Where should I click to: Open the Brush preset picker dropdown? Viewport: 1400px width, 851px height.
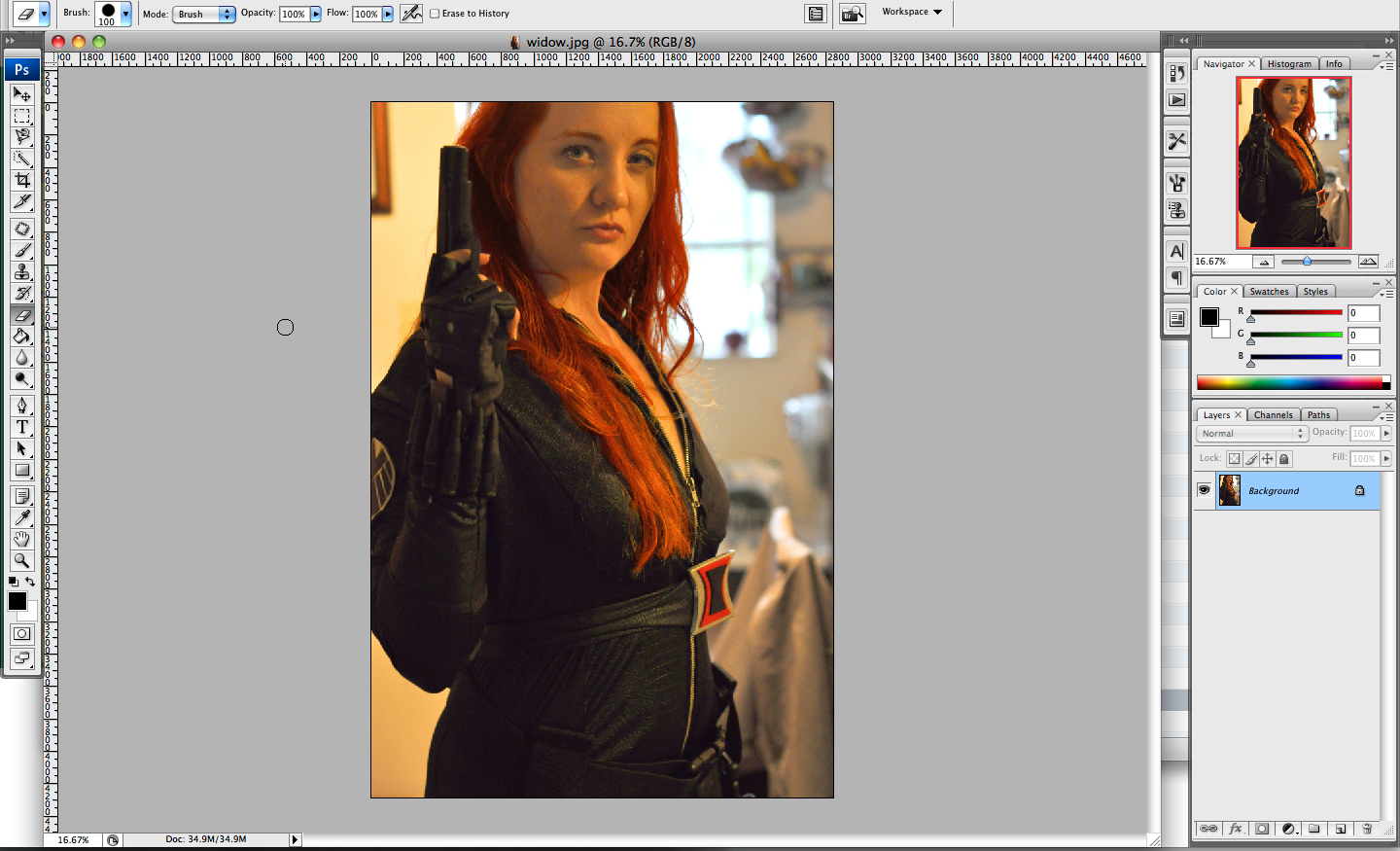[x=125, y=14]
